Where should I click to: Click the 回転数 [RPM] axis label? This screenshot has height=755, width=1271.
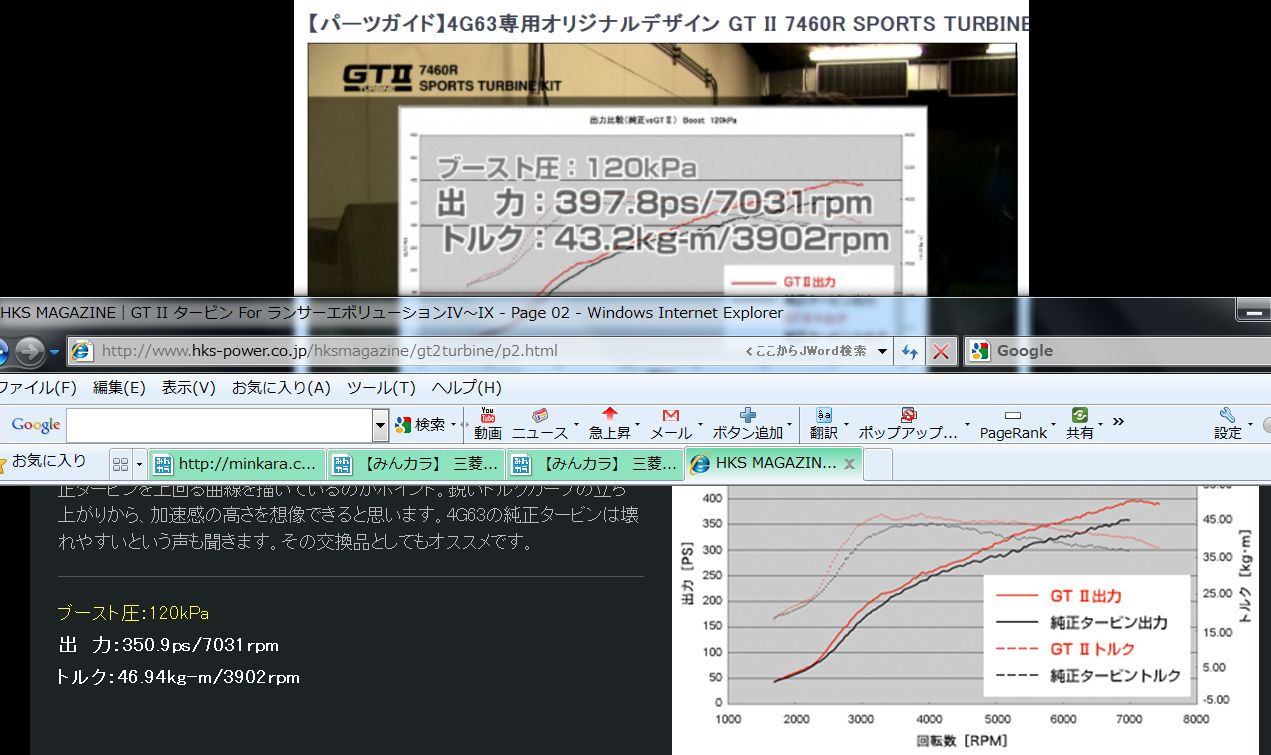pyautogui.click(x=962, y=741)
